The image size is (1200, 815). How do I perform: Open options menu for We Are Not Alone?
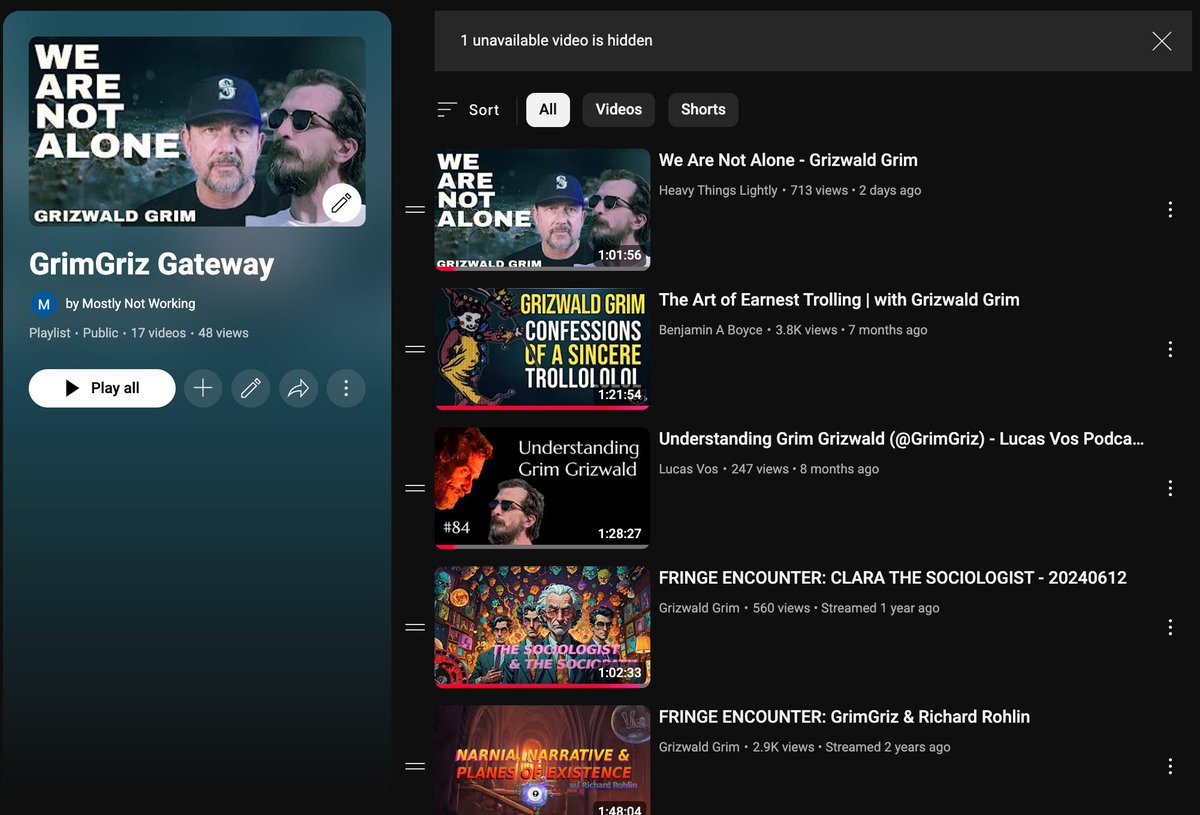[1170, 210]
